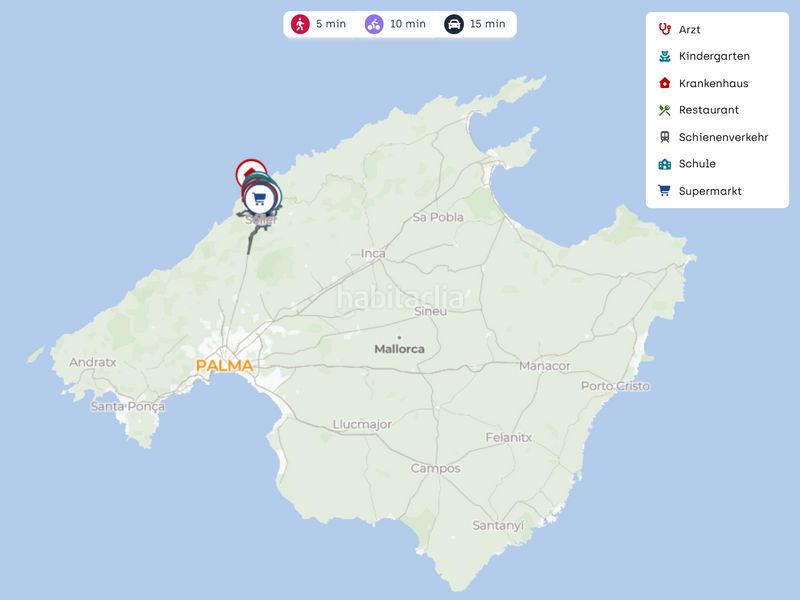800x600 pixels.
Task: Toggle the Krankenhaus legend entry
Action: [x=713, y=84]
